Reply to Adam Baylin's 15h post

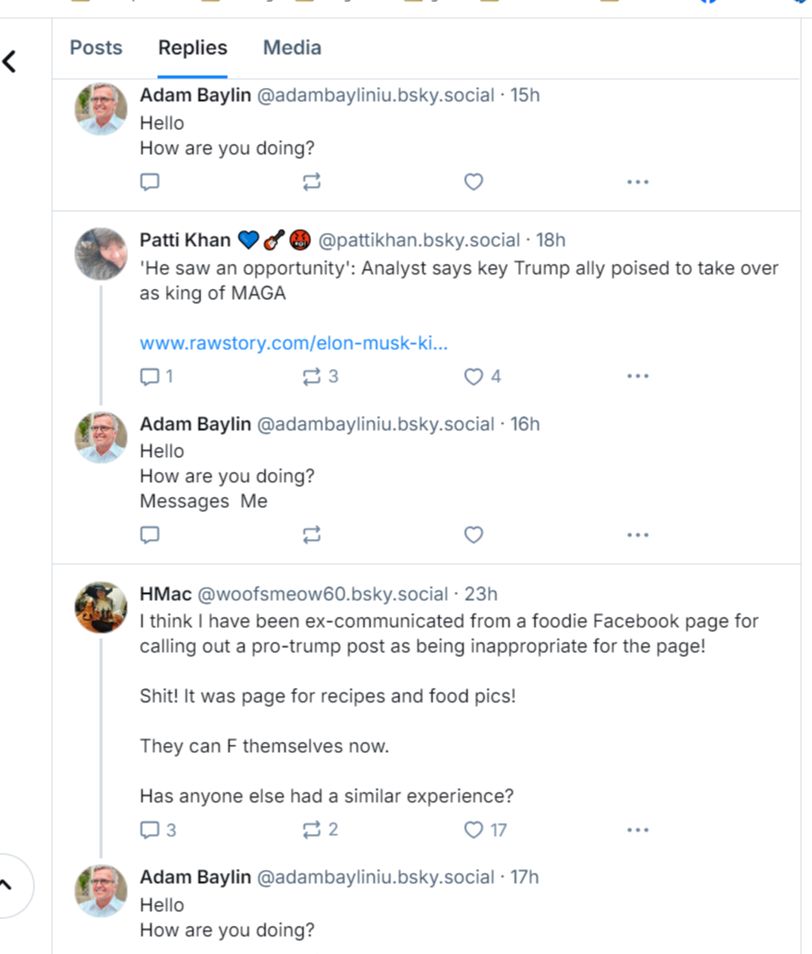(x=150, y=182)
